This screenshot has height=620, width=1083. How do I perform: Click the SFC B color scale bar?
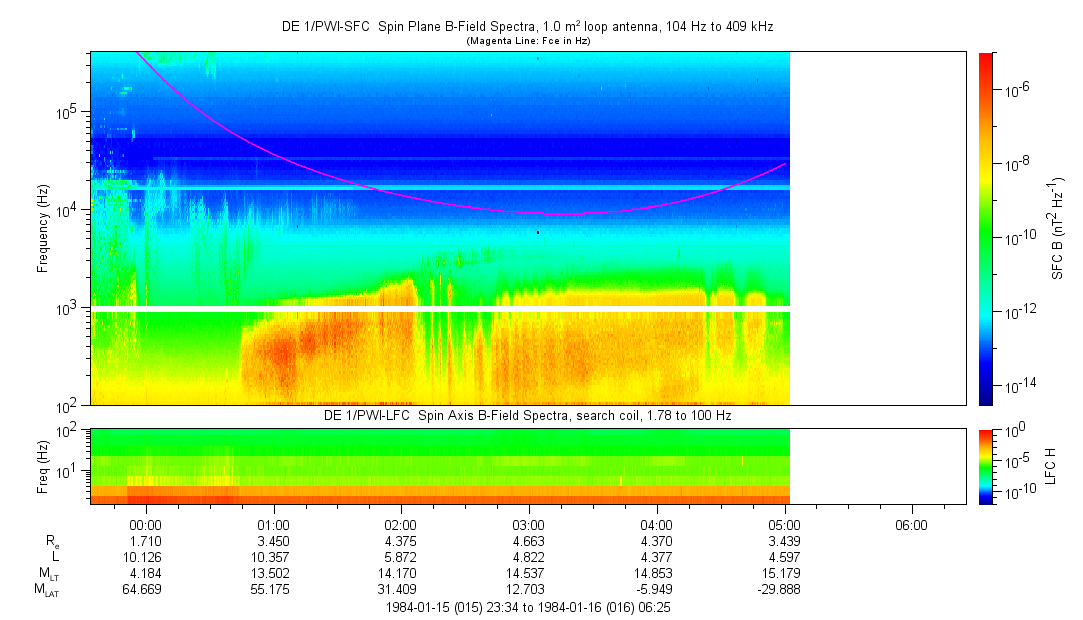tap(986, 228)
